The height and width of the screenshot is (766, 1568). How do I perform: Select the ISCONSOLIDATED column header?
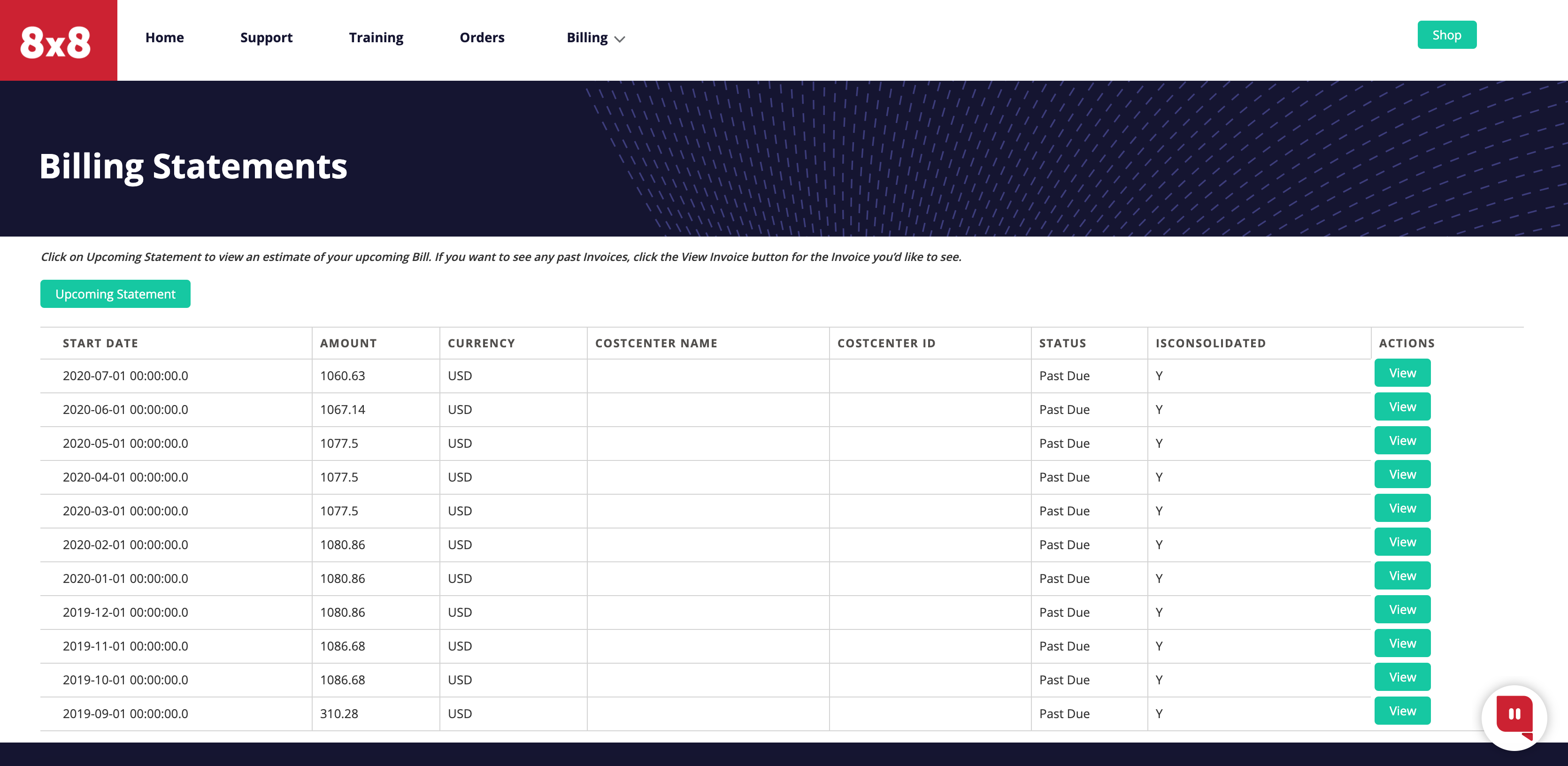click(1211, 343)
